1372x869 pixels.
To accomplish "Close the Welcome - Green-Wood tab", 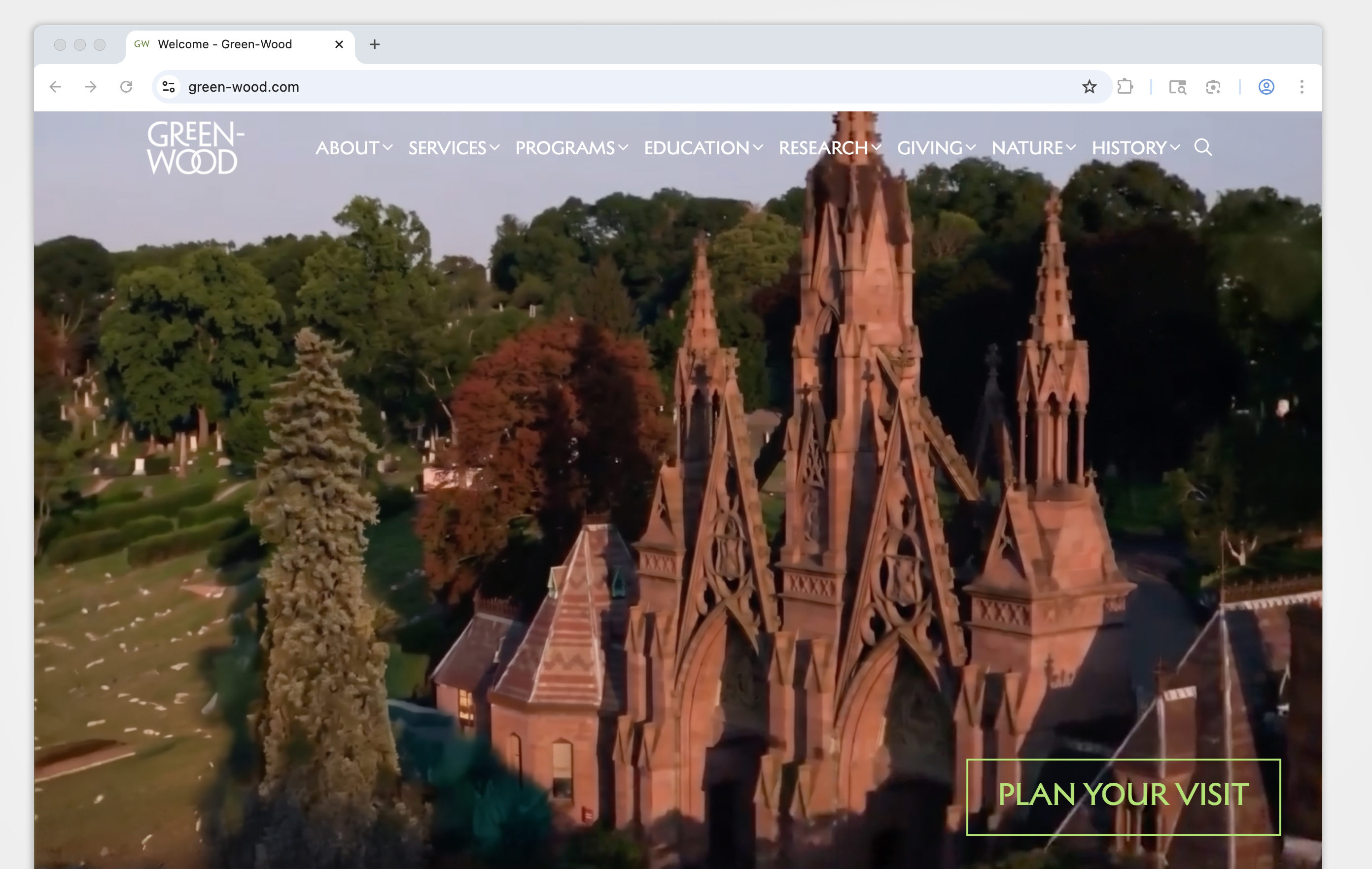I will [x=339, y=44].
